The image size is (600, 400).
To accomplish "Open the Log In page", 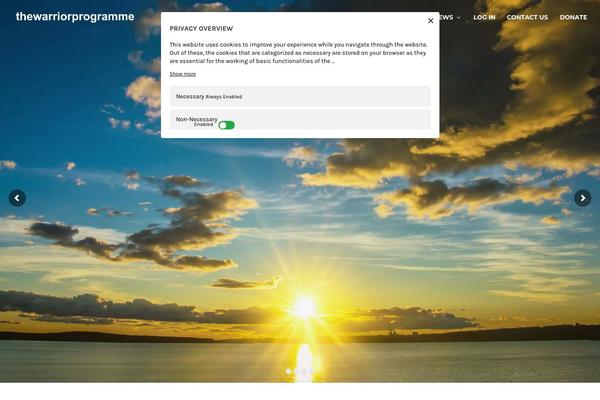I will point(484,17).
